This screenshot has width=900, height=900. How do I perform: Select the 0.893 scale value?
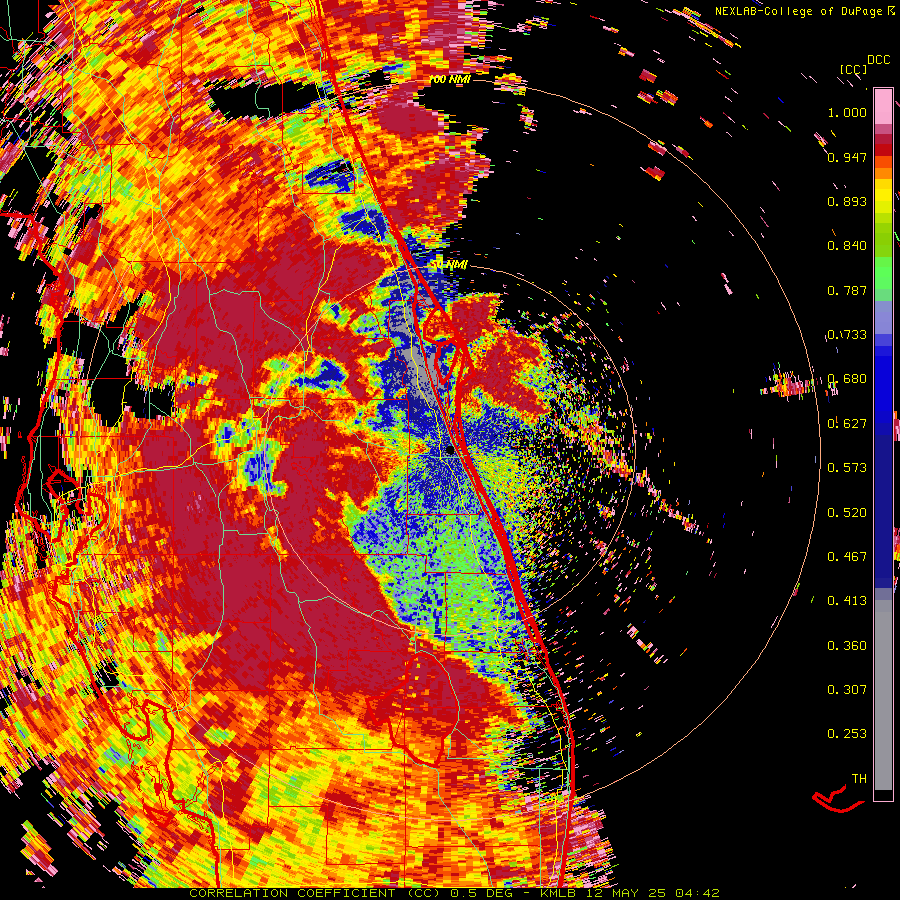click(x=847, y=201)
